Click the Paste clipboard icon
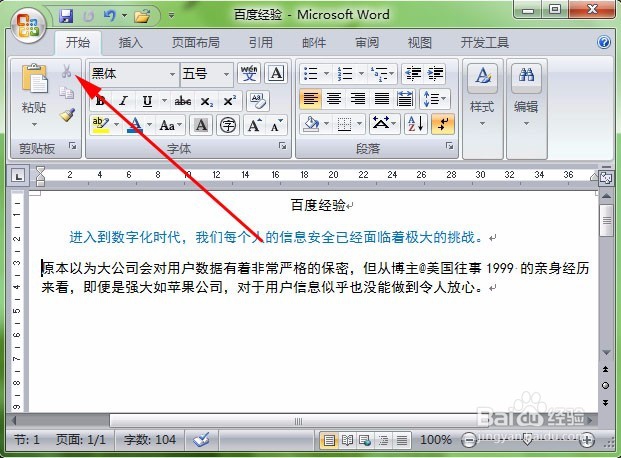 (34, 78)
